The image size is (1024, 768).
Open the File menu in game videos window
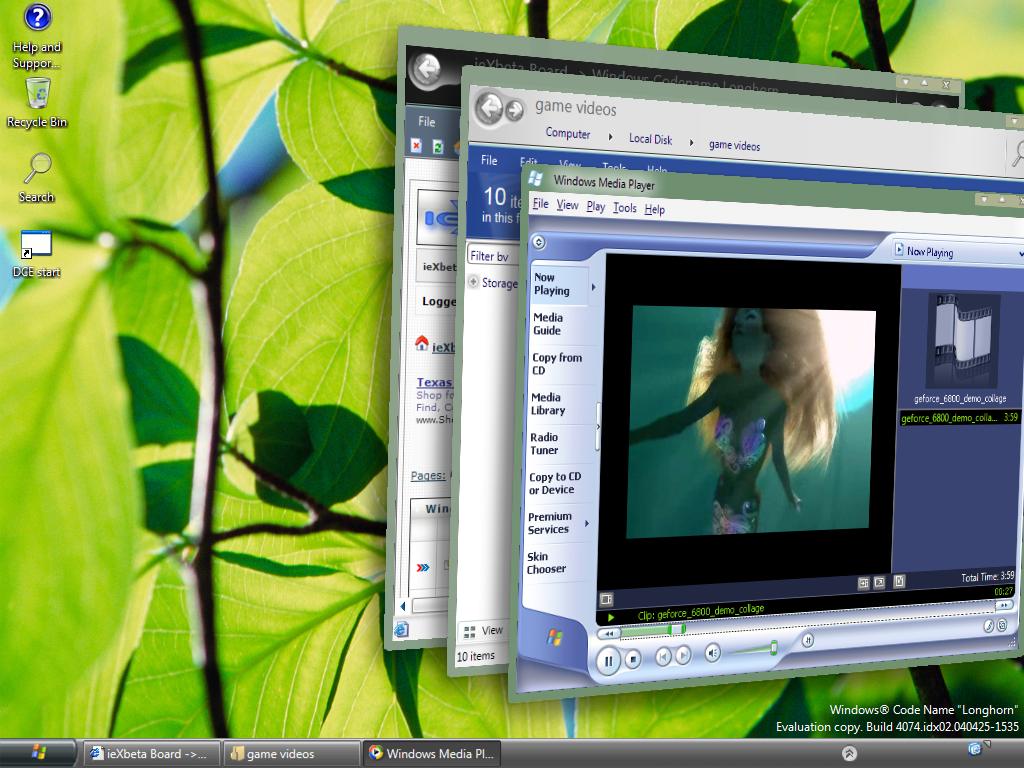(x=489, y=160)
